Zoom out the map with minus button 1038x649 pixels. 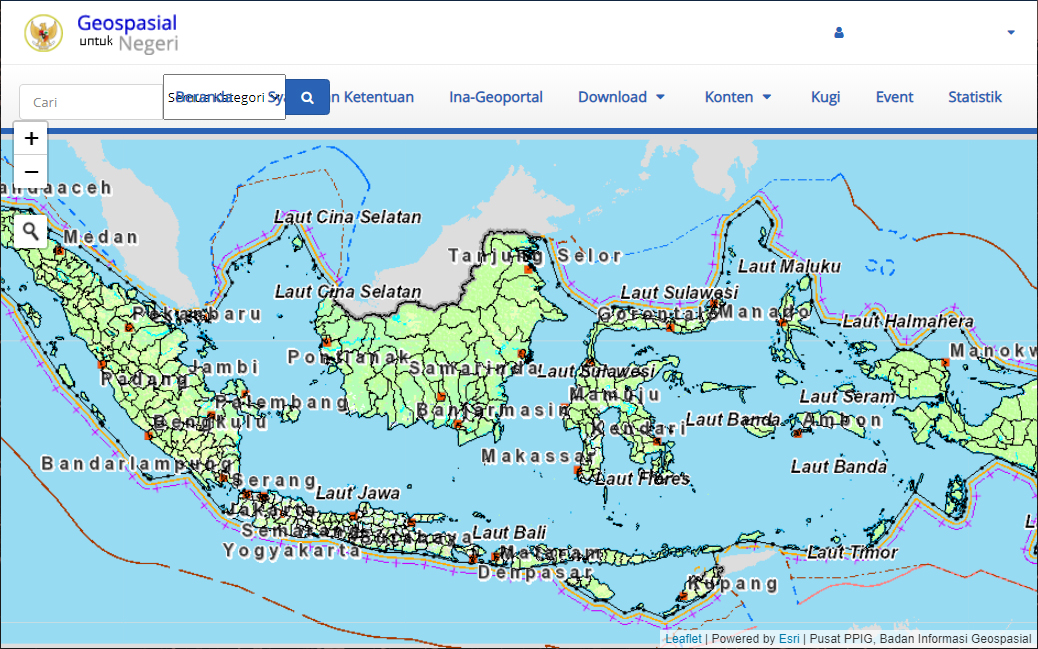(31, 172)
